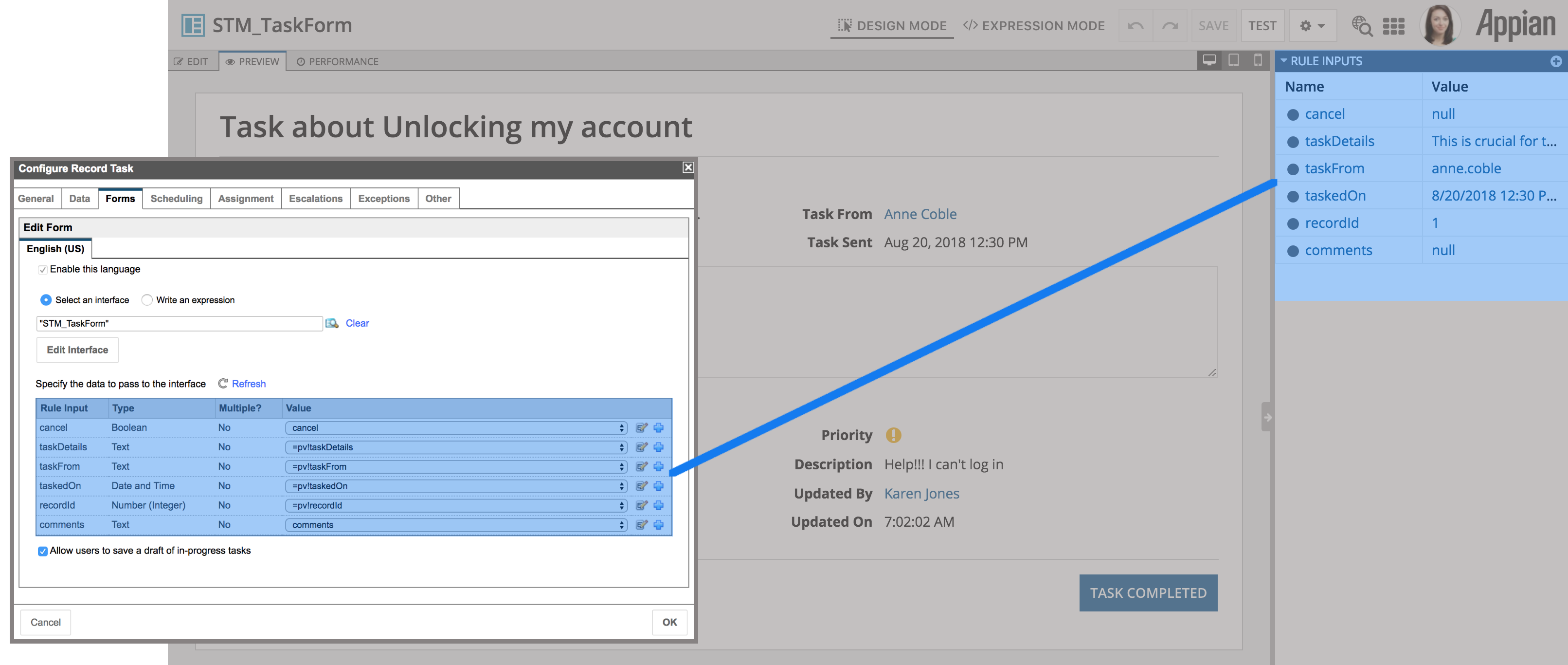Click the Edit Interface button
This screenshot has width=1568, height=665.
pos(77,349)
